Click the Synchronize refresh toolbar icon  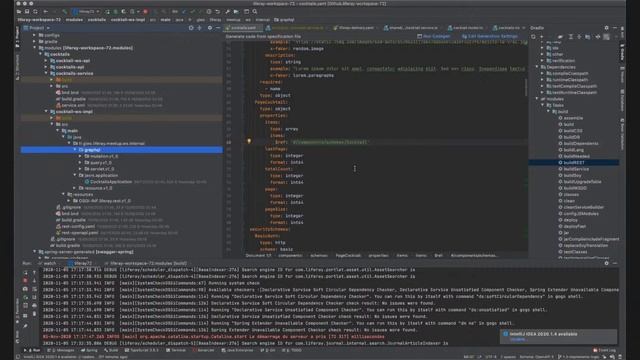click(x=35, y=11)
